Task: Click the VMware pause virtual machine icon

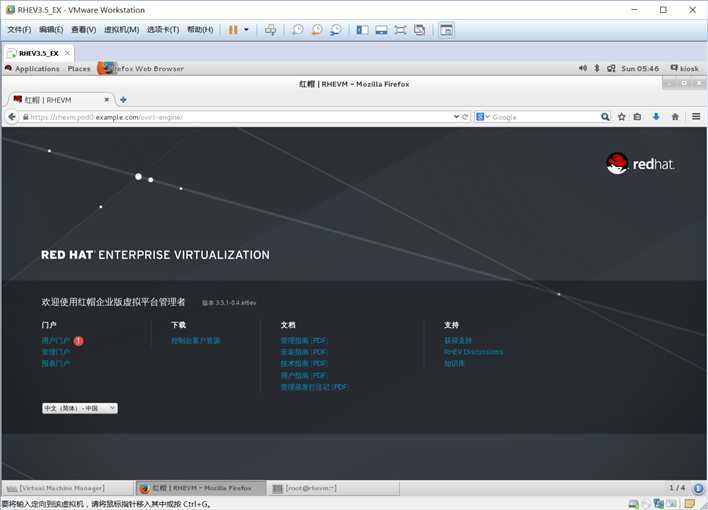Action: coord(233,30)
